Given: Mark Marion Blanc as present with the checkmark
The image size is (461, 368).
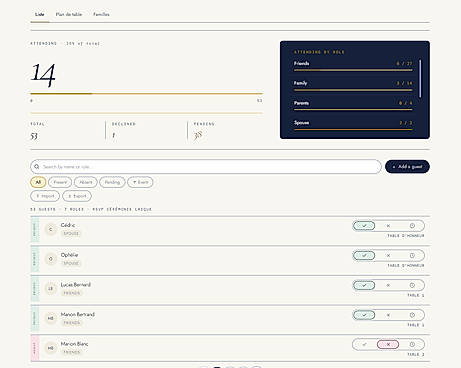Looking at the screenshot, I should point(364,344).
